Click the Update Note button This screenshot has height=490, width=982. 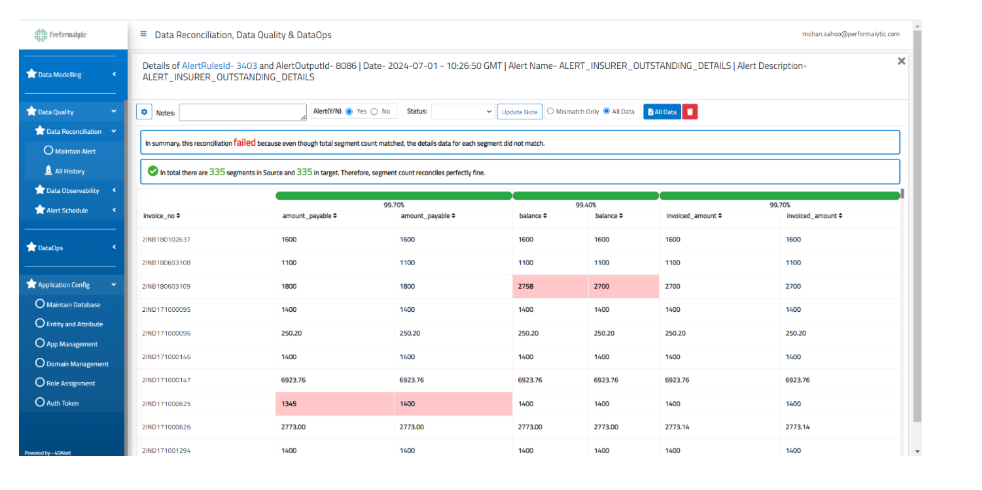520,112
